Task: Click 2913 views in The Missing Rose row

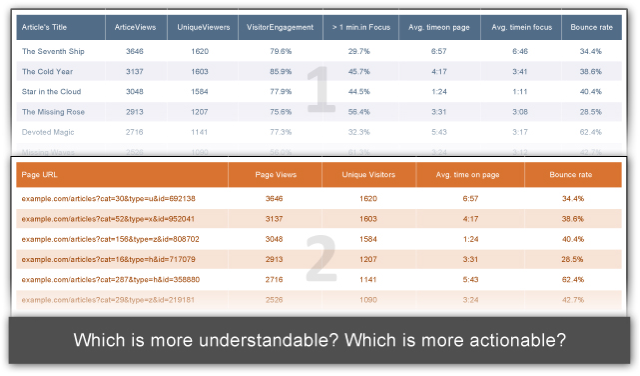Action: click(x=134, y=112)
